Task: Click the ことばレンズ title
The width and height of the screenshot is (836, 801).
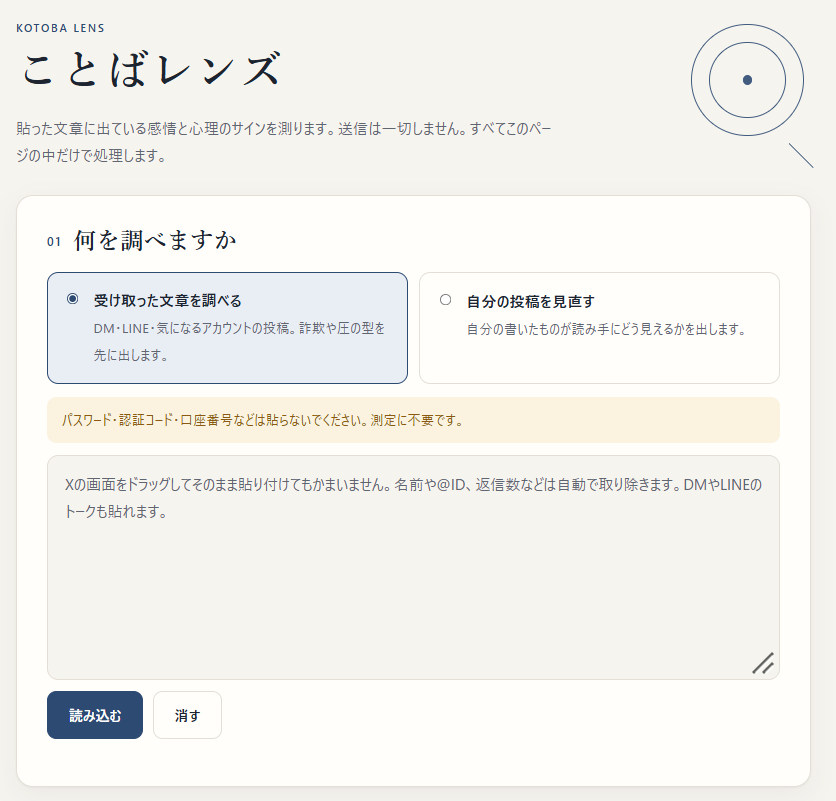Action: pyautogui.click(x=151, y=69)
